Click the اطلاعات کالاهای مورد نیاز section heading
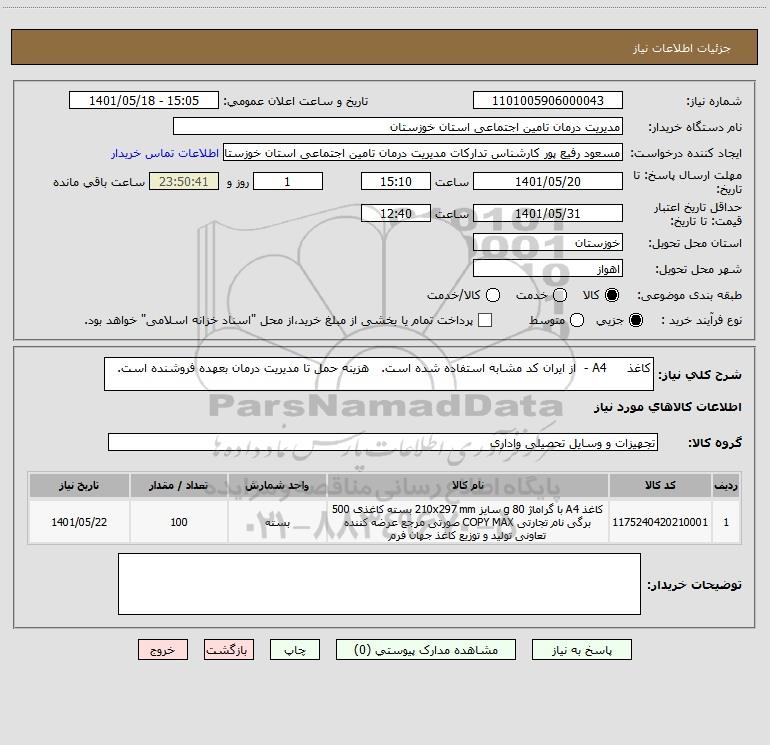This screenshot has width=770, height=745. coord(667,407)
